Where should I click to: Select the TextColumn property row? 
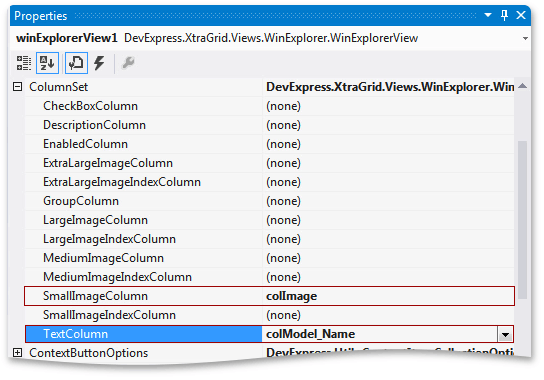tap(269, 334)
